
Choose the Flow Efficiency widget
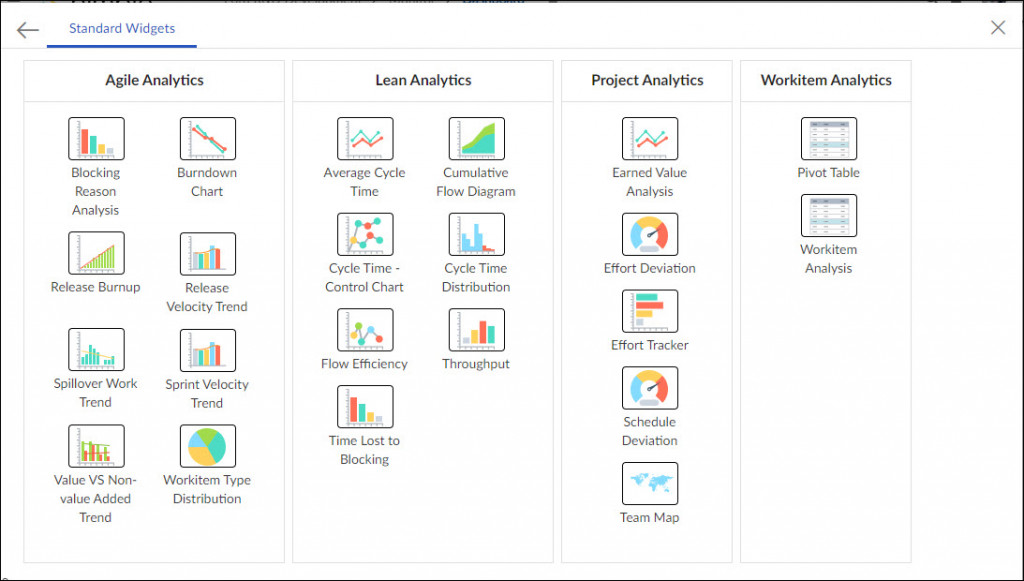click(364, 330)
